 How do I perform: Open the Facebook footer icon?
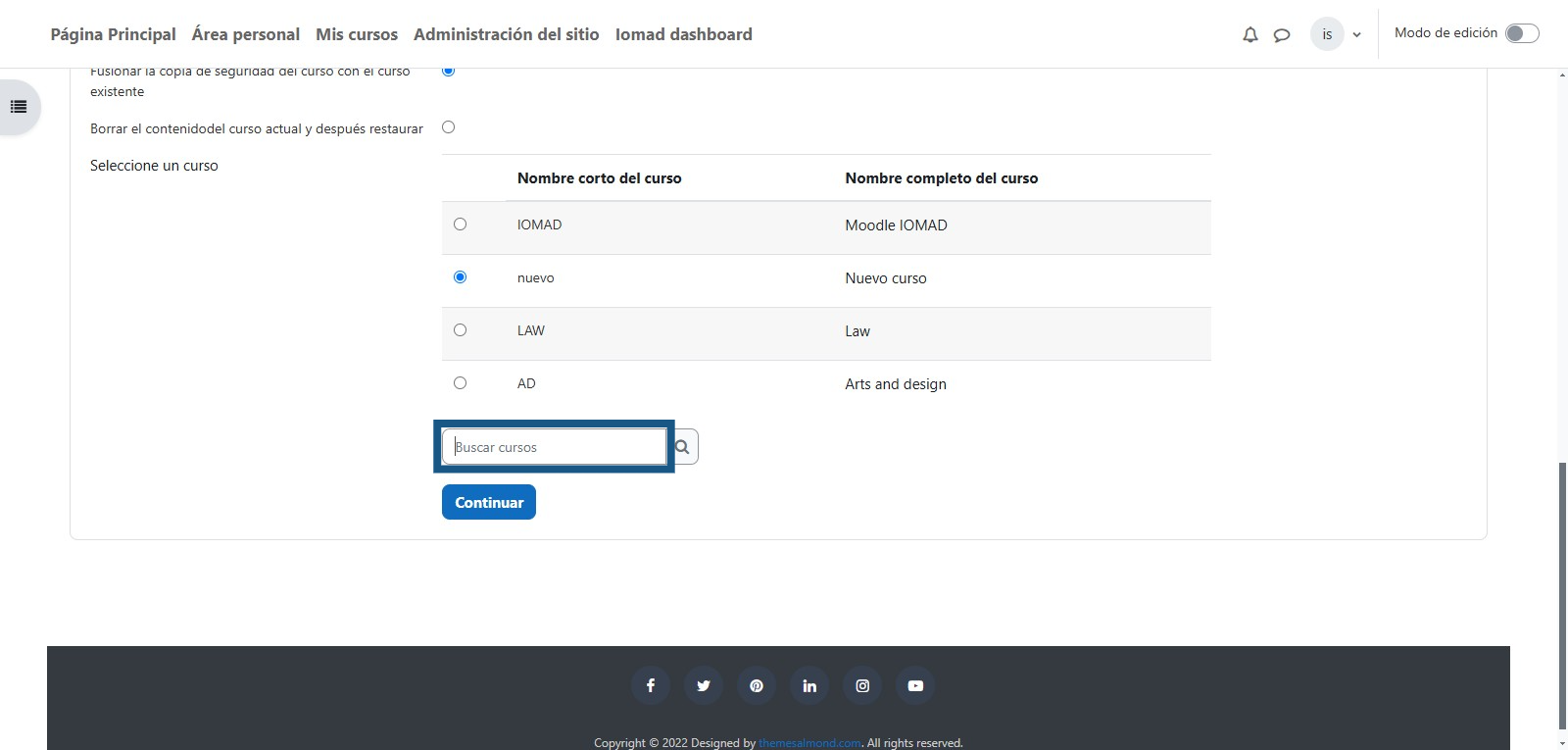(651, 686)
